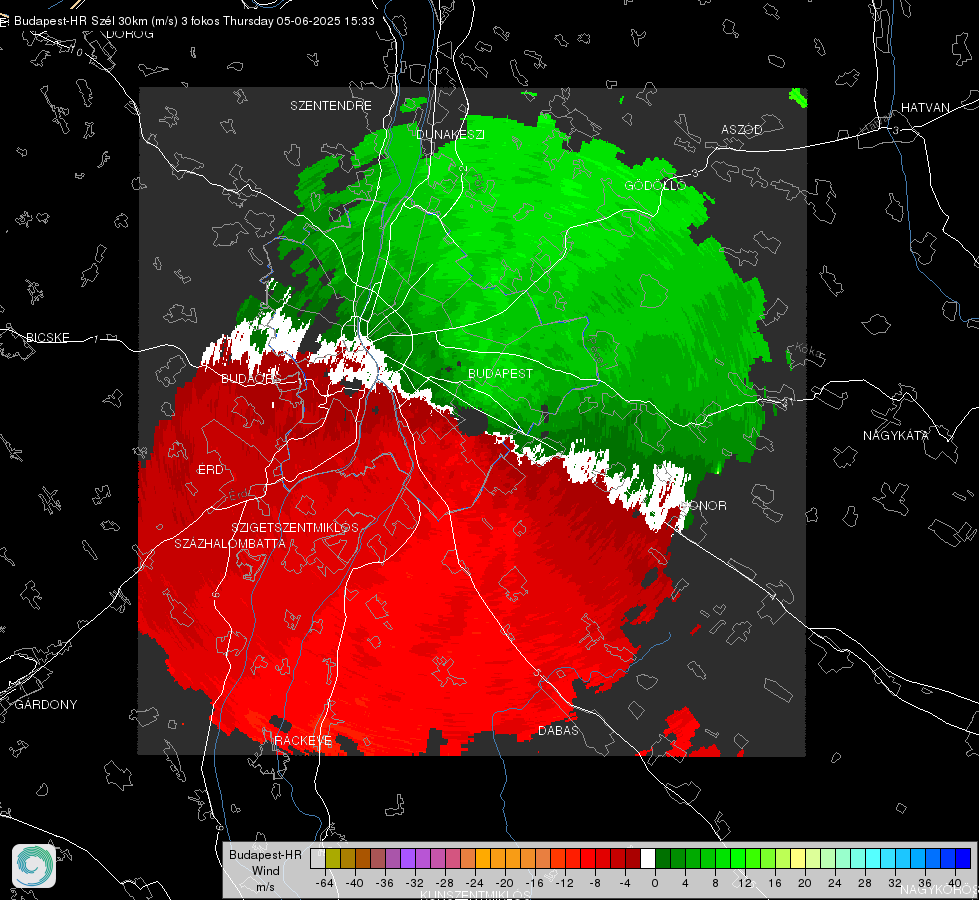The image size is (979, 900).
Task: Click the GÁRDONY town label
Action: (46, 705)
